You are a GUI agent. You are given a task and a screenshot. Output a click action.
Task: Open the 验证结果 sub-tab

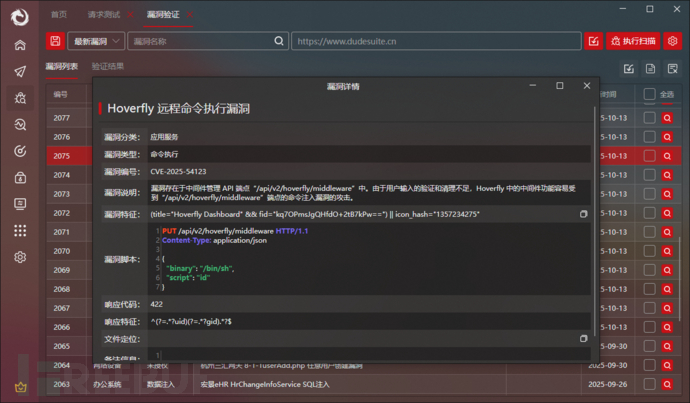[108, 67]
